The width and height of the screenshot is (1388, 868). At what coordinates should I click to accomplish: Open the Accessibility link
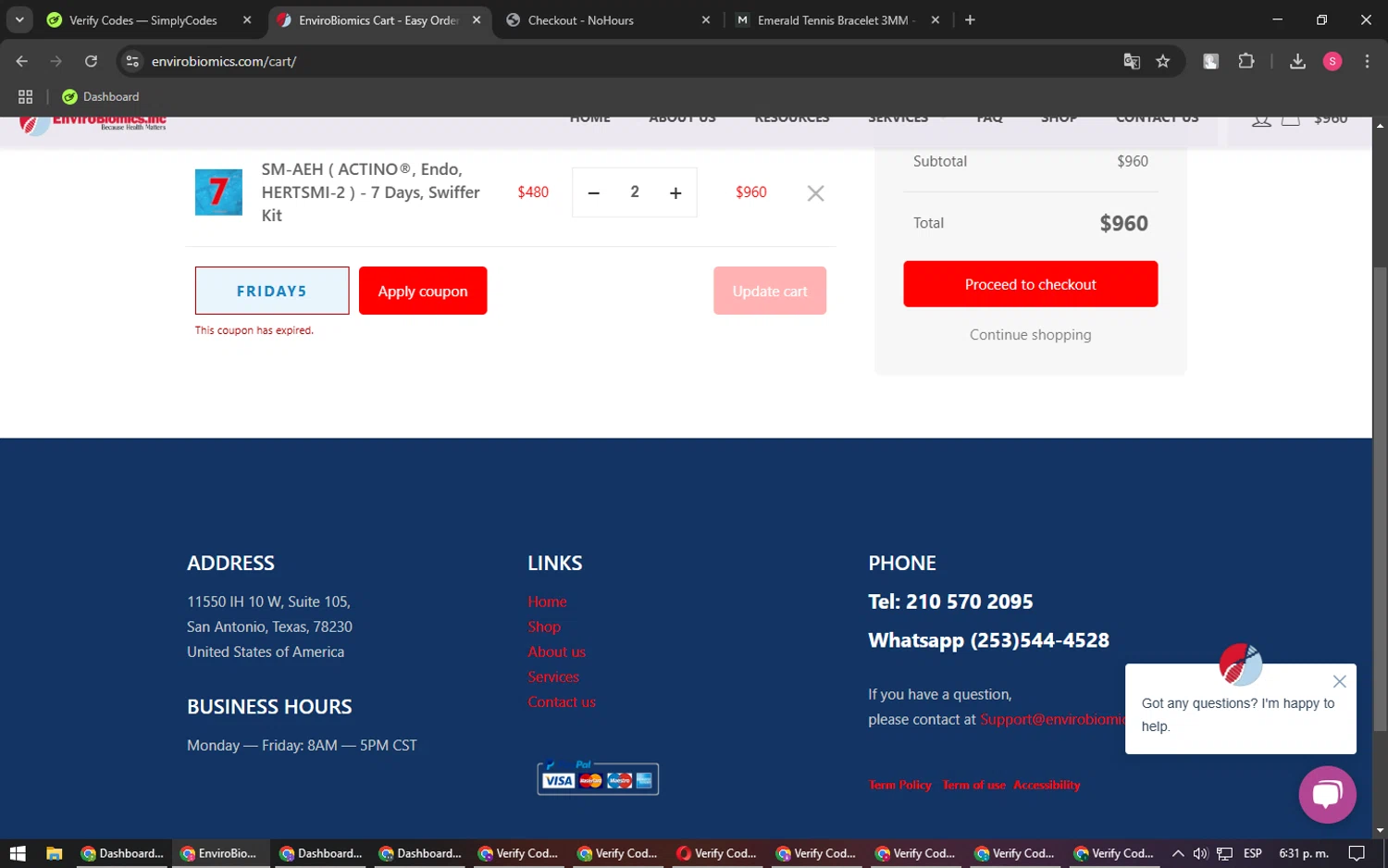pos(1047,785)
